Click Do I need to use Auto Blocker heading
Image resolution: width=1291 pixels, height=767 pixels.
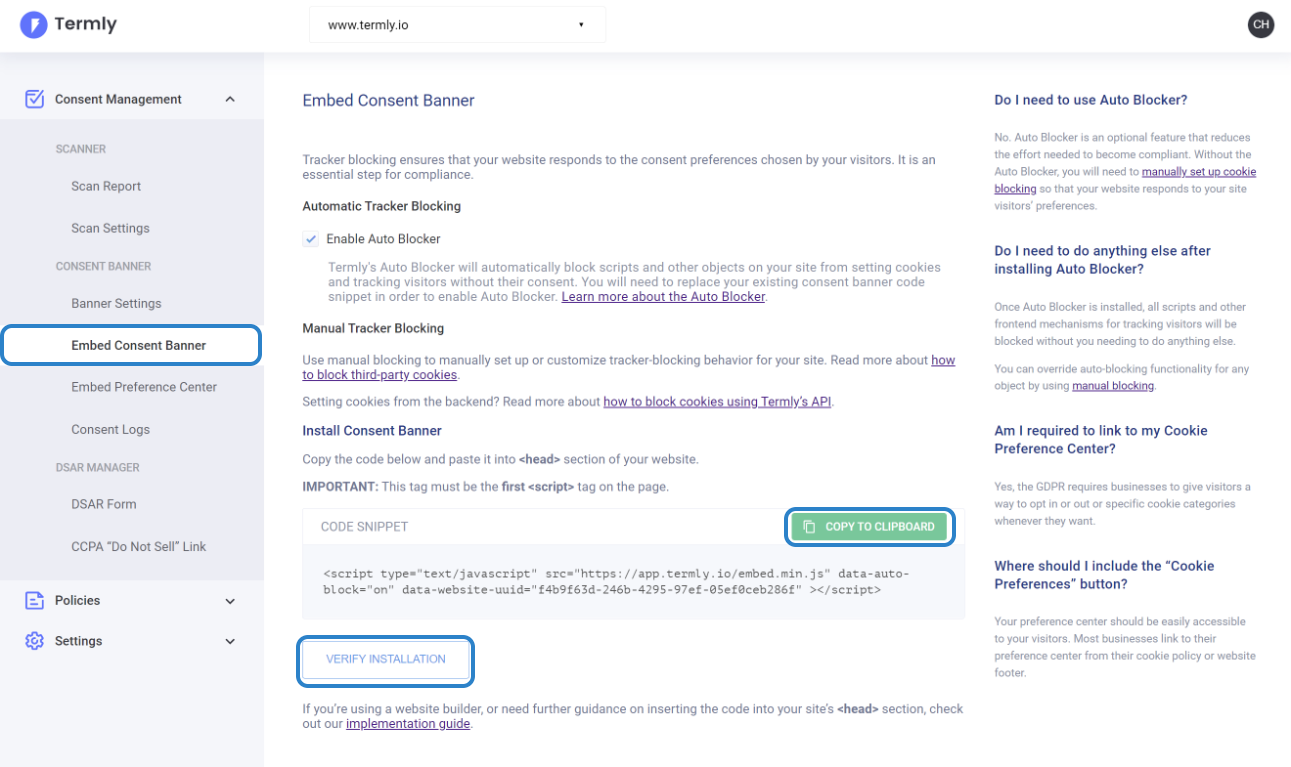[x=1091, y=100]
